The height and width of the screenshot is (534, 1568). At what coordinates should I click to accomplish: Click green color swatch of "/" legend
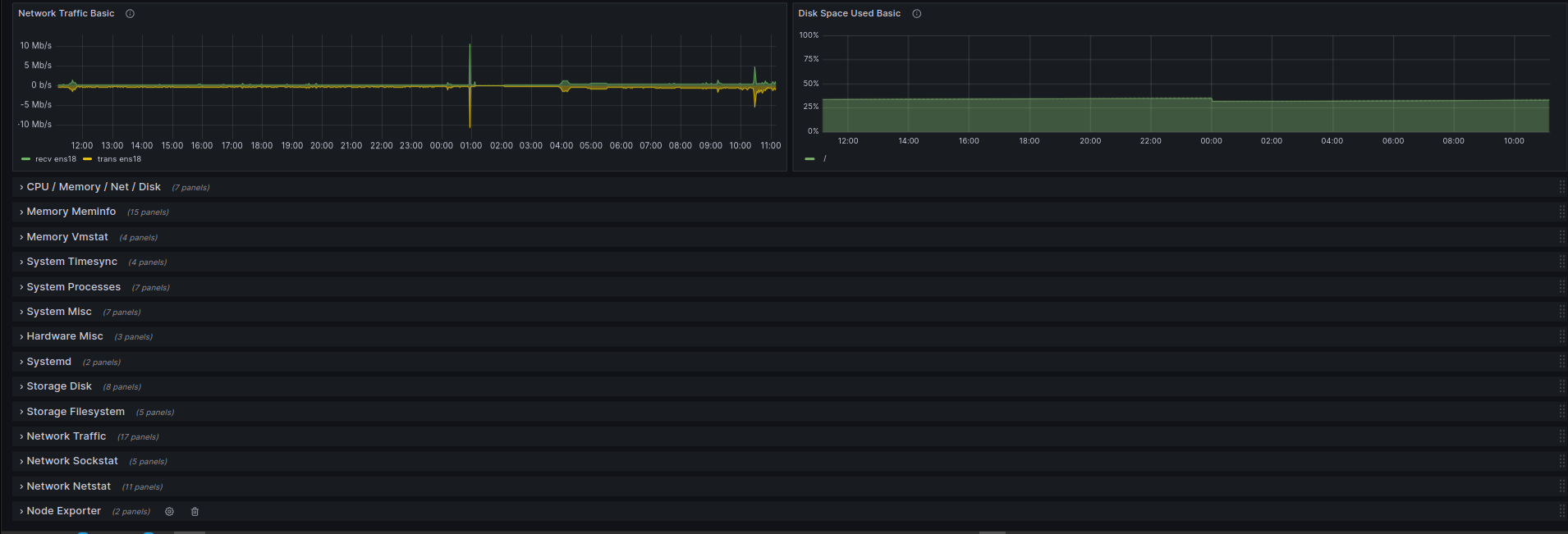810,158
